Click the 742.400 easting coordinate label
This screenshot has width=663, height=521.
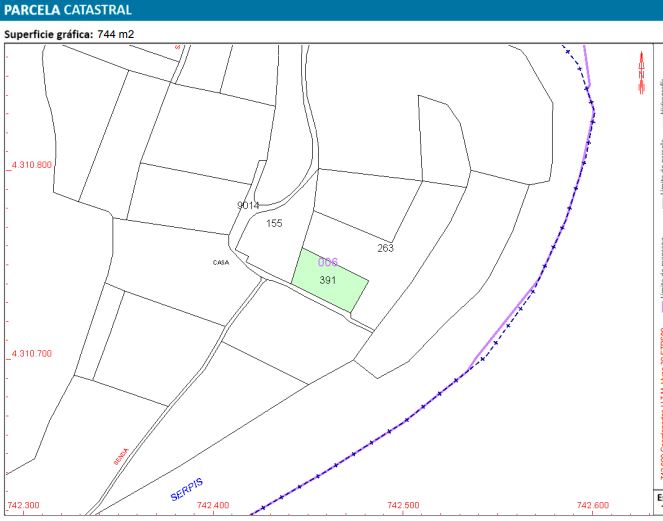click(212, 506)
